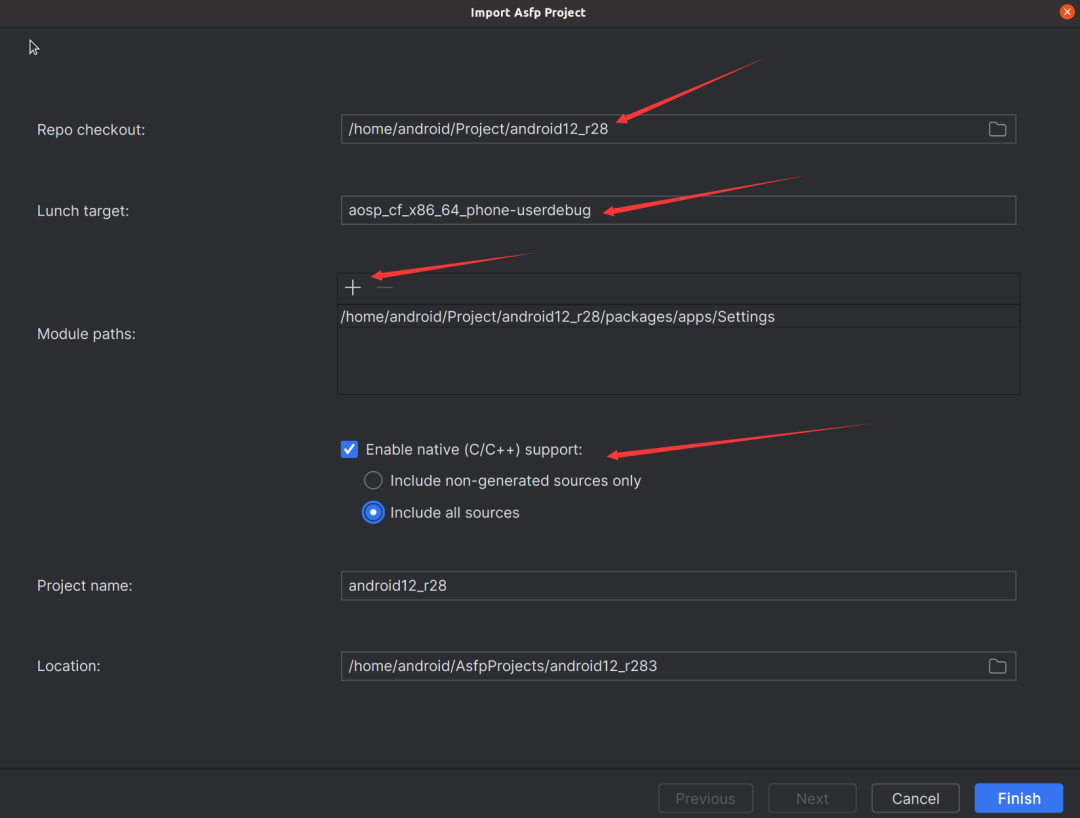The width and height of the screenshot is (1080, 818).
Task: Browse folder for project Location
Action: pyautogui.click(x=997, y=666)
